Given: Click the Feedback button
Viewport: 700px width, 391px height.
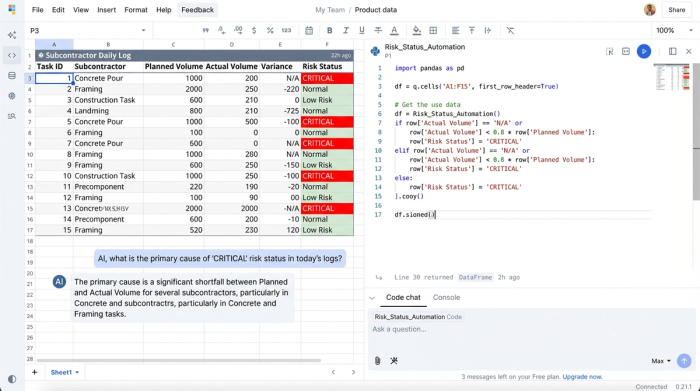Looking at the screenshot, I should [x=197, y=10].
